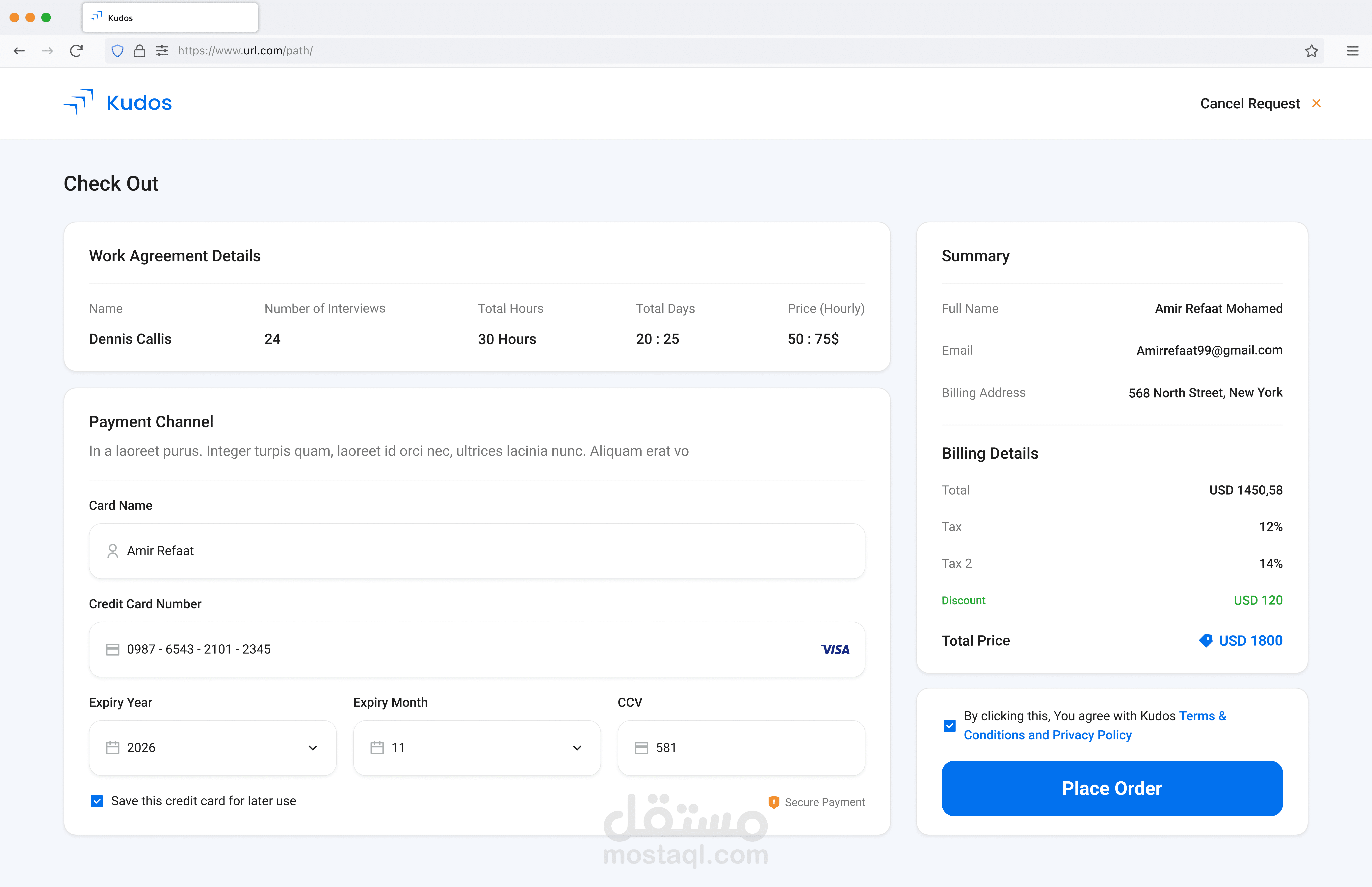Click the shield icon in the address bar
Viewport: 1372px width, 887px height.
tap(118, 51)
